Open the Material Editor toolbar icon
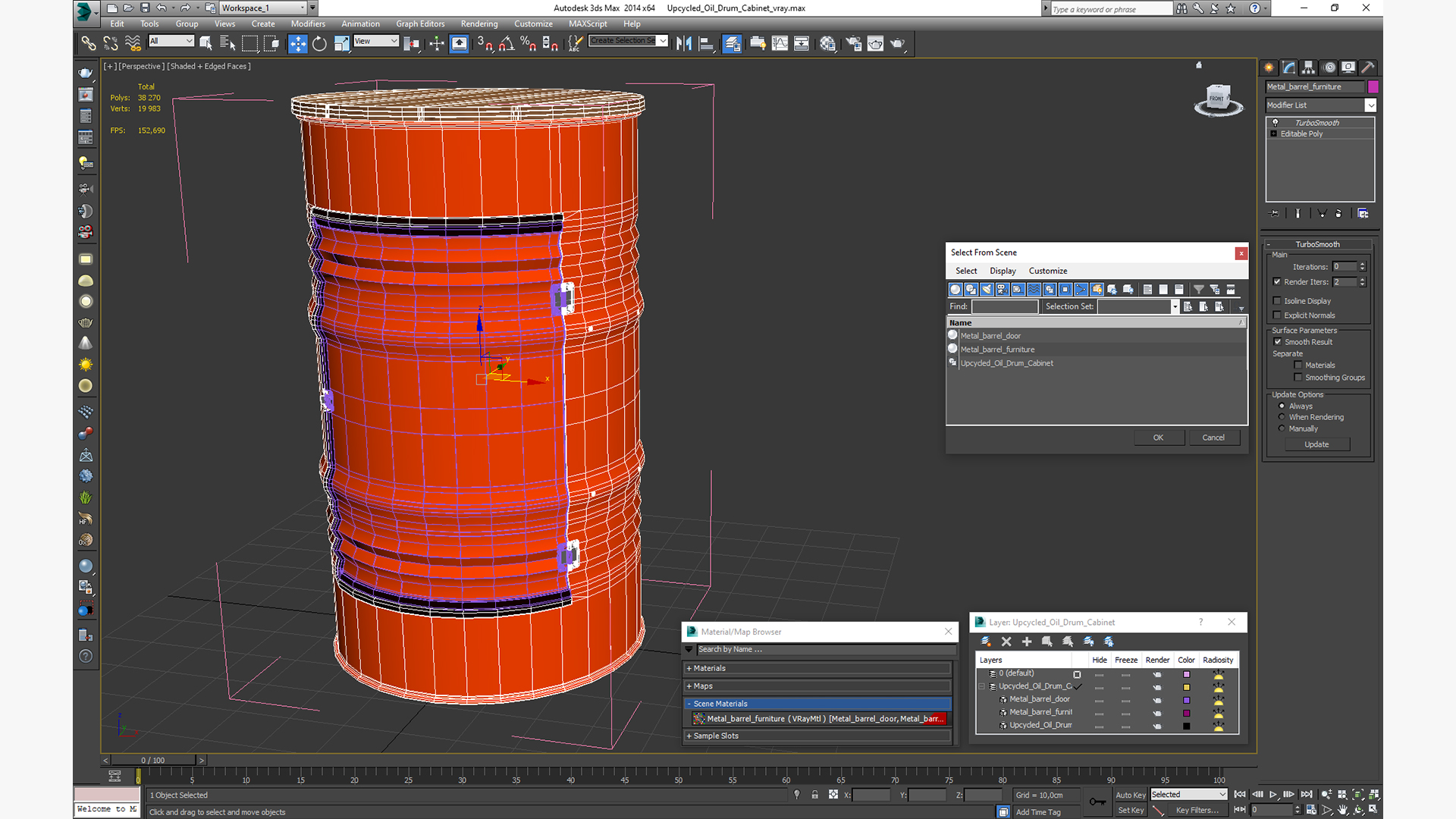Screen dimensions: 1456x819 827,43
